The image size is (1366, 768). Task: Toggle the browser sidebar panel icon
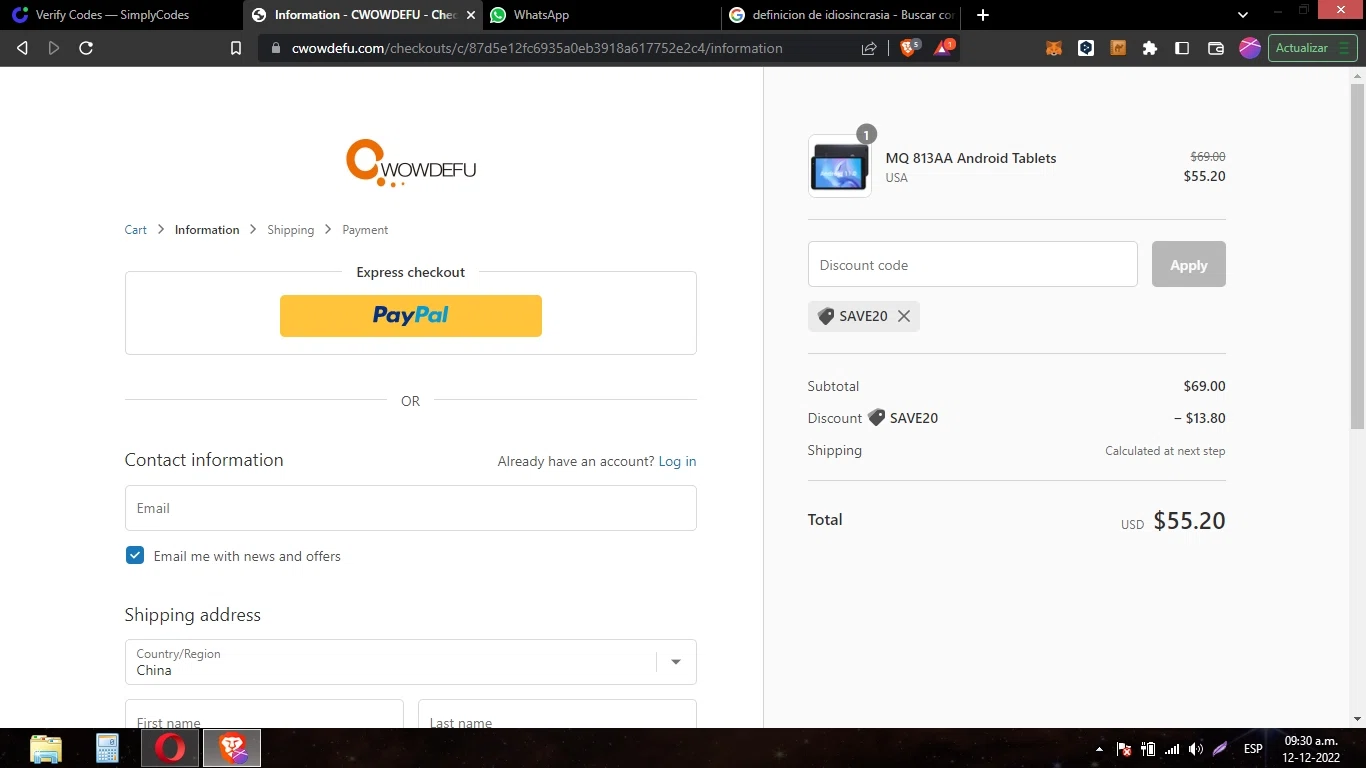pos(1182,48)
